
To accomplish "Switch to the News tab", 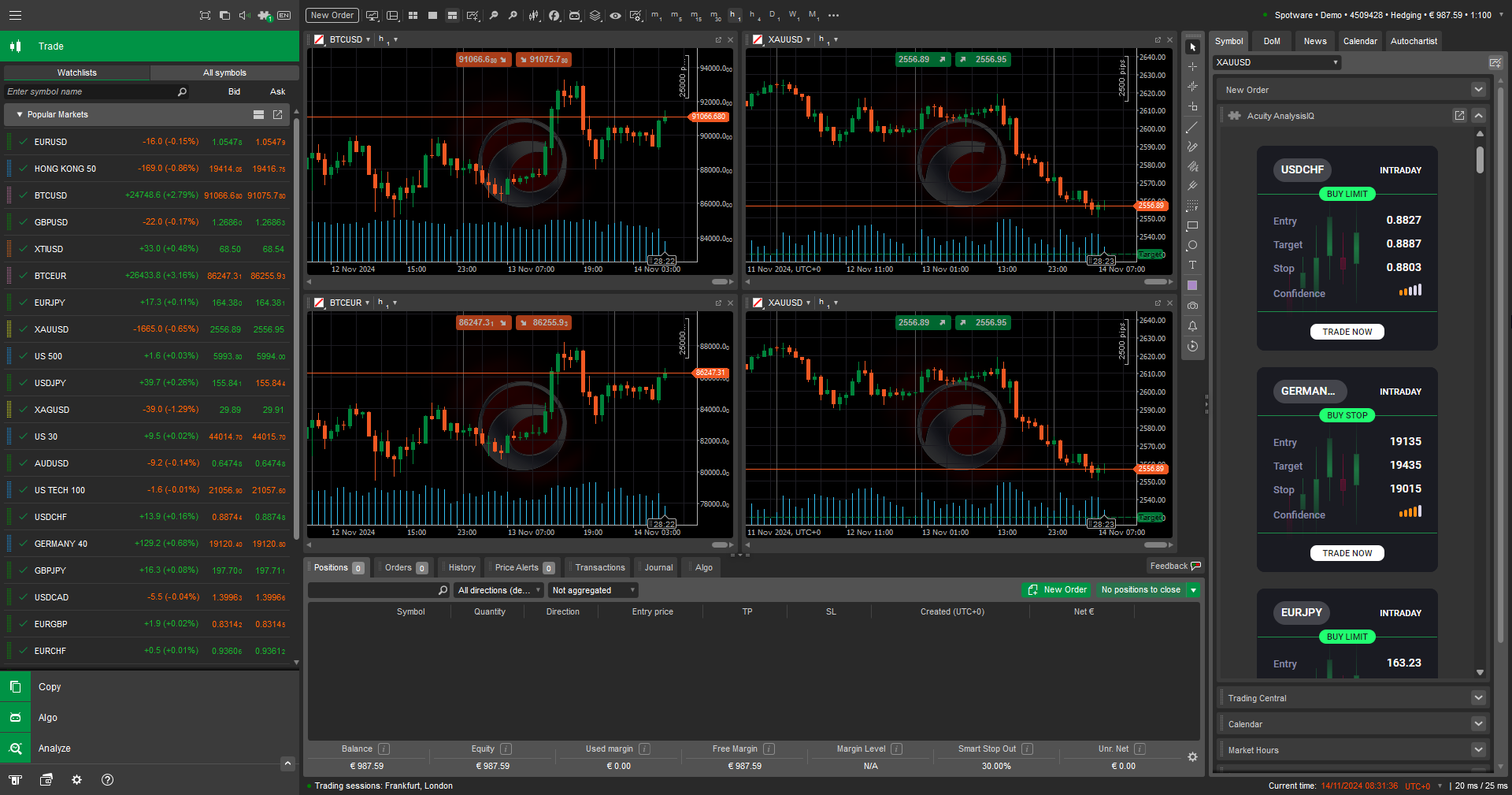I will coord(1315,41).
